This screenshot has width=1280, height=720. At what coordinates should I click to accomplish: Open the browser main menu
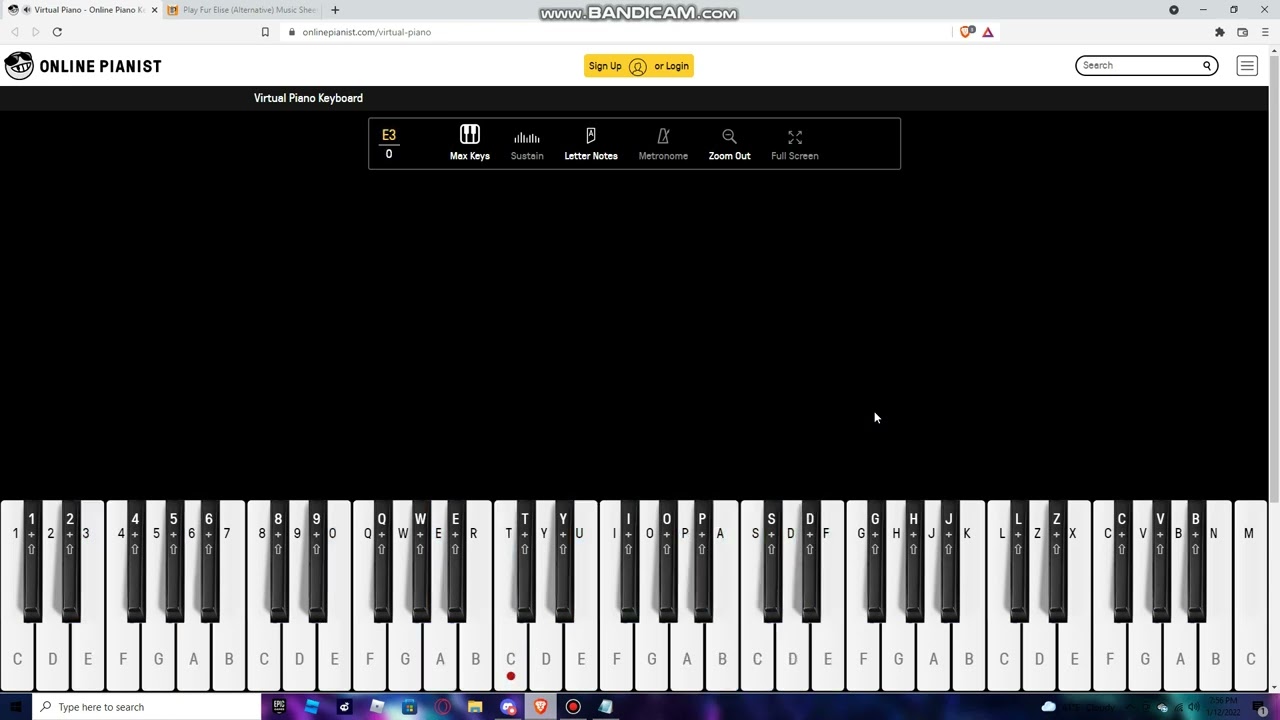point(1265,32)
